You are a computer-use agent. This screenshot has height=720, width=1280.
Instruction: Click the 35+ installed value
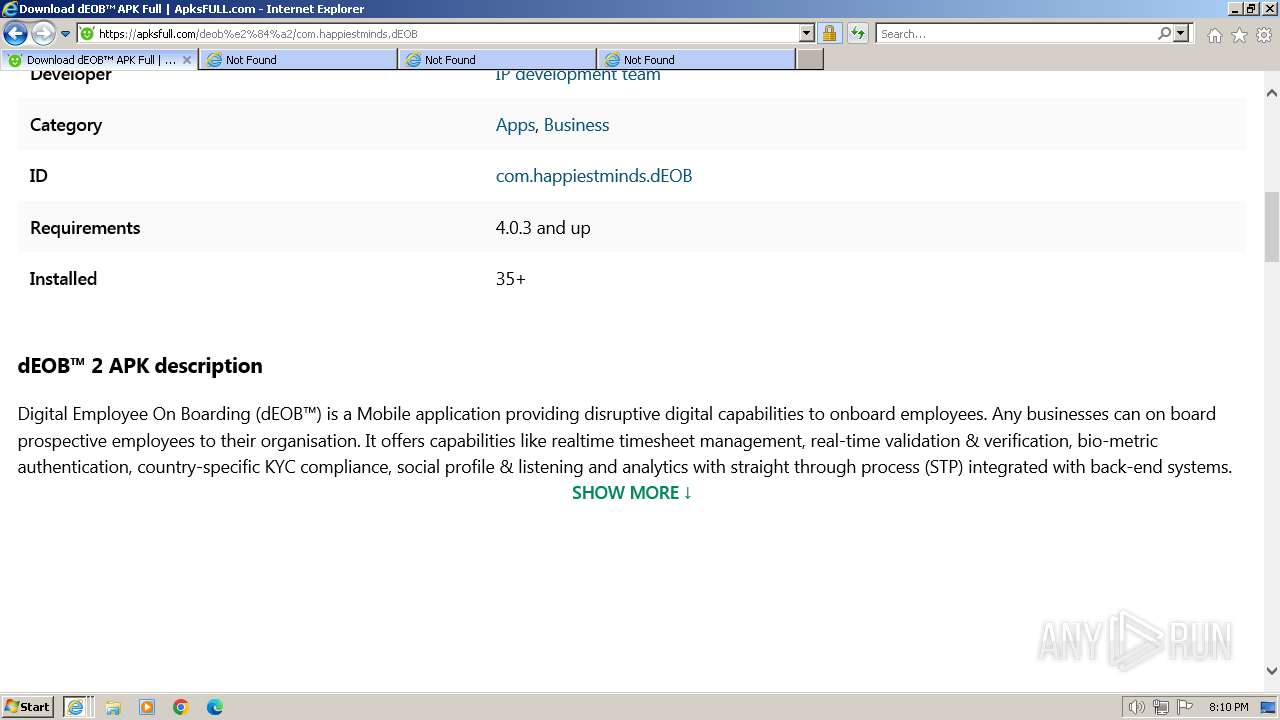click(511, 279)
